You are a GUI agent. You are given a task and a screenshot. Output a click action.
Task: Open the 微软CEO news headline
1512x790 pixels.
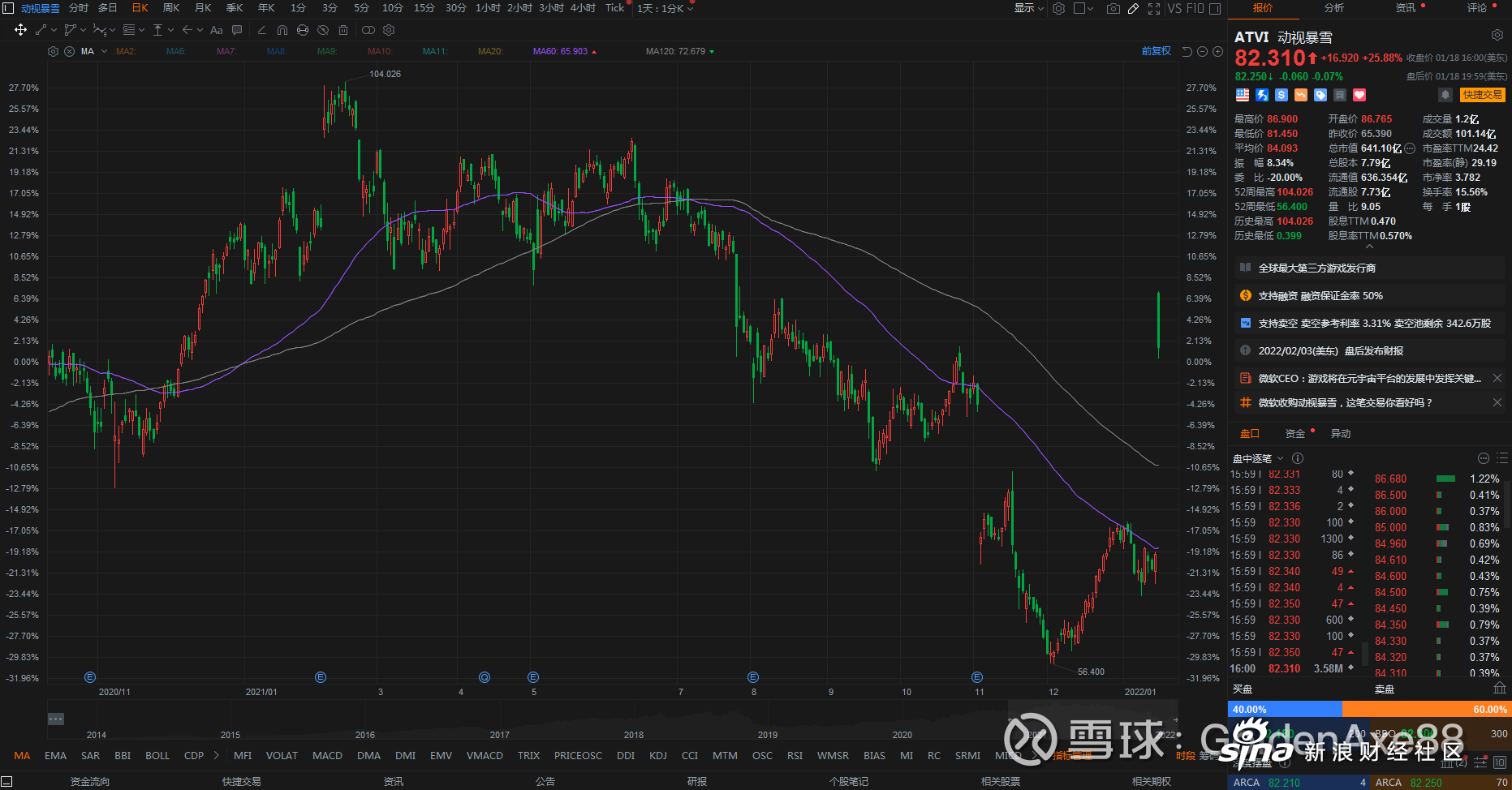(x=1369, y=379)
